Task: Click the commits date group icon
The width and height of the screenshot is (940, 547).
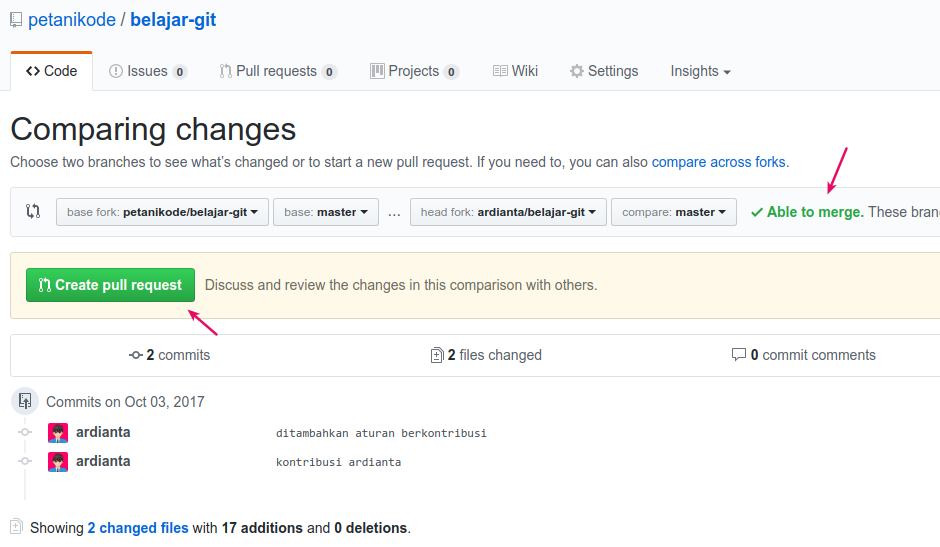Action: pyautogui.click(x=25, y=402)
